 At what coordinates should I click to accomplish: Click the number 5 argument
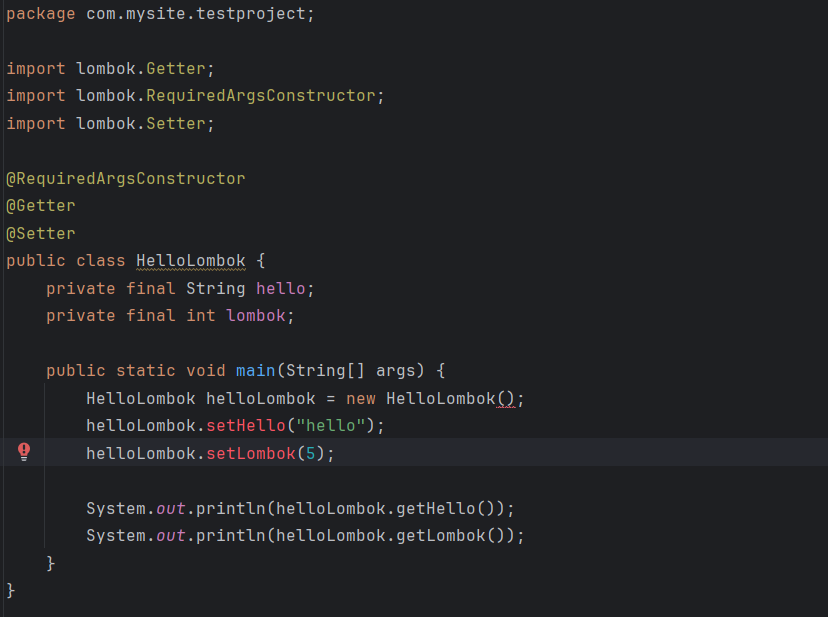(311, 454)
